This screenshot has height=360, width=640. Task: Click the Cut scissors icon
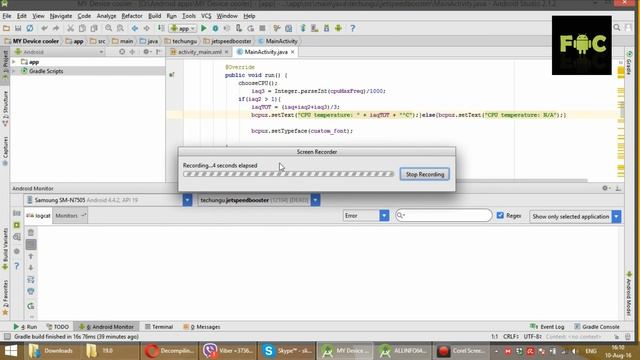click(x=70, y=28)
